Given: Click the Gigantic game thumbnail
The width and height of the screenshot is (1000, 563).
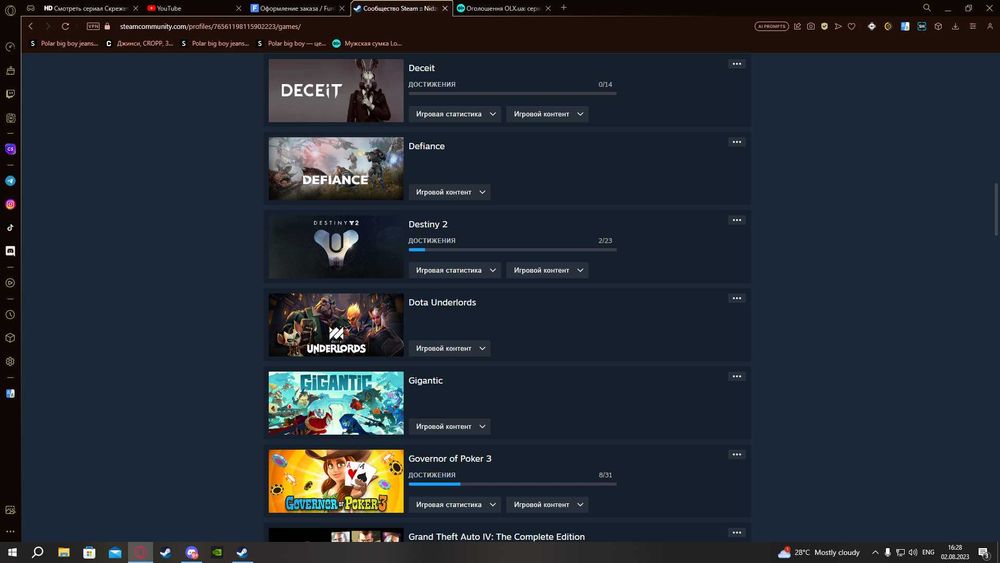Looking at the screenshot, I should coord(336,403).
